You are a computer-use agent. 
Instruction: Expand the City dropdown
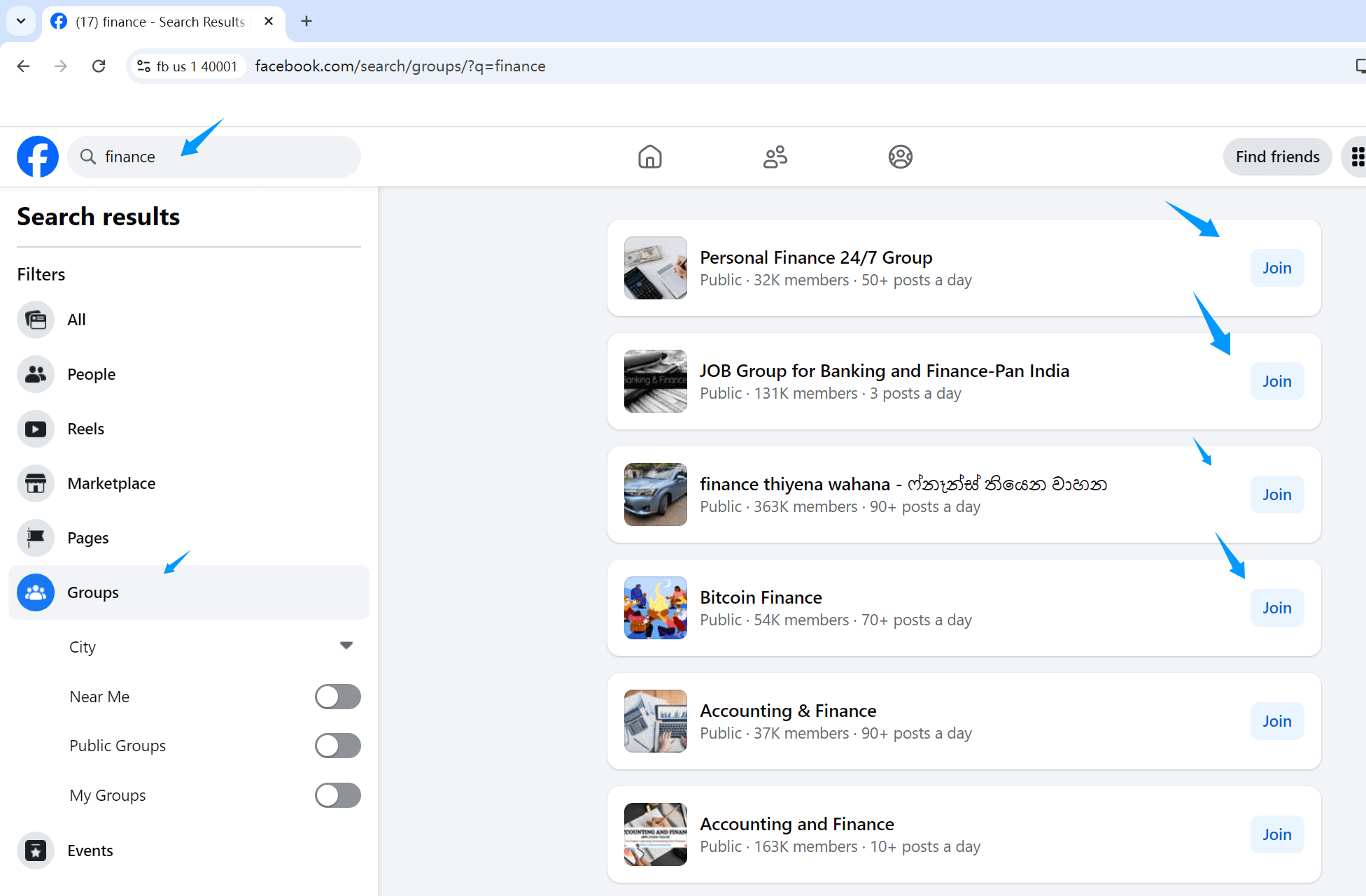346,646
